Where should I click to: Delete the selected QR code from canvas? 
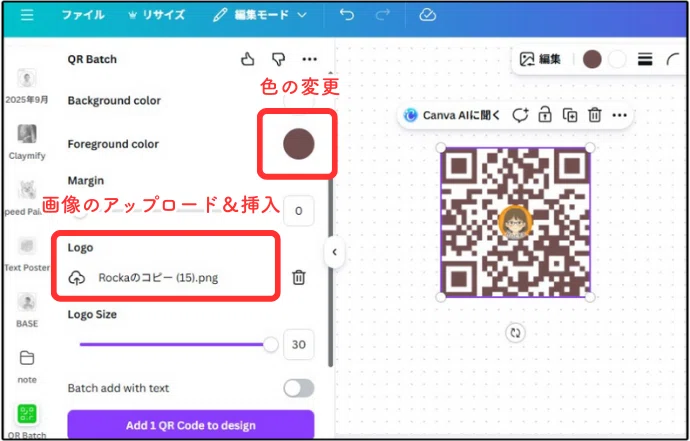[595, 115]
